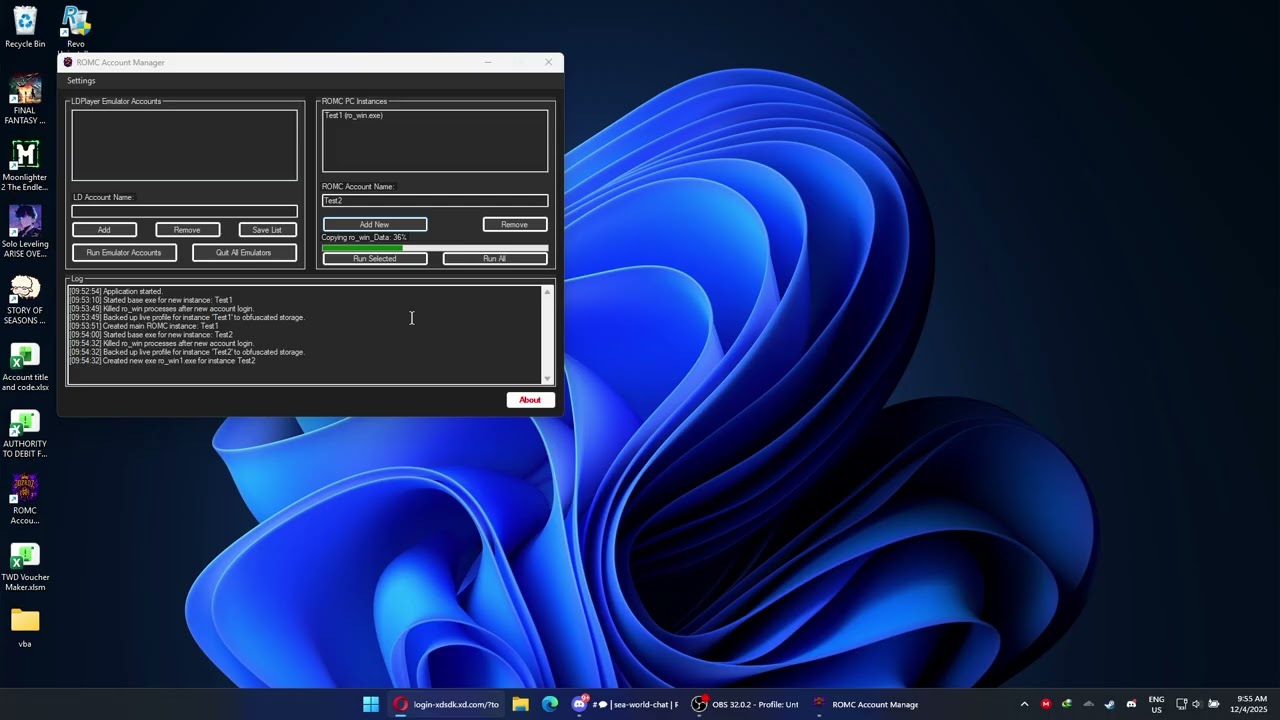Click the copying progress bar
This screenshot has width=1280, height=720.
point(435,247)
